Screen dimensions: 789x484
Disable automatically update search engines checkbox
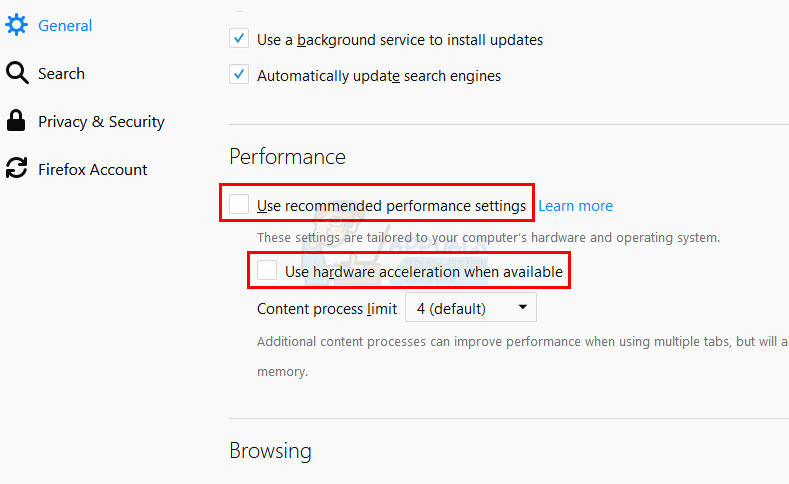tap(239, 75)
